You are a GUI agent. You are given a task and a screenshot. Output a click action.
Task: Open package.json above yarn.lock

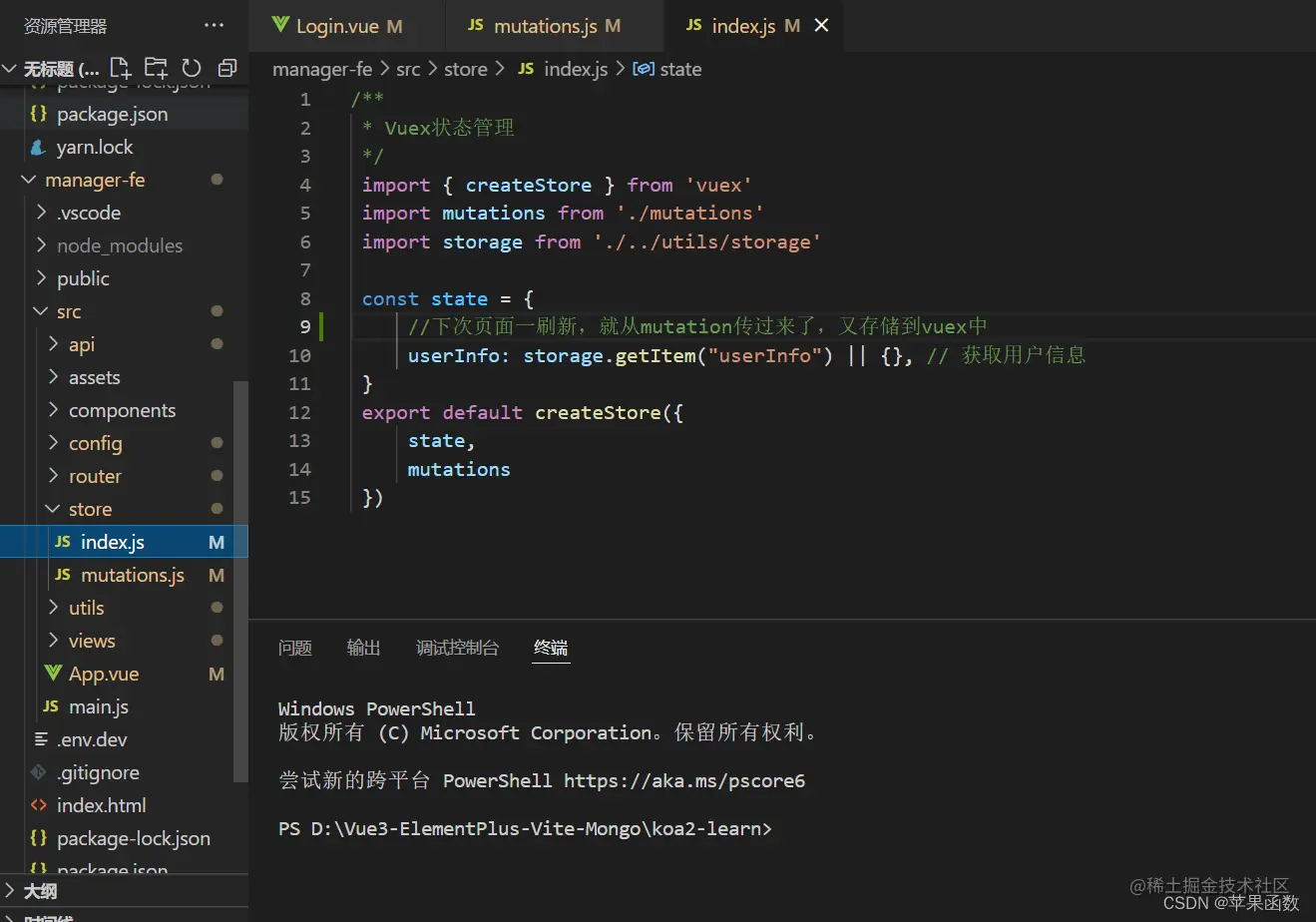[124, 114]
